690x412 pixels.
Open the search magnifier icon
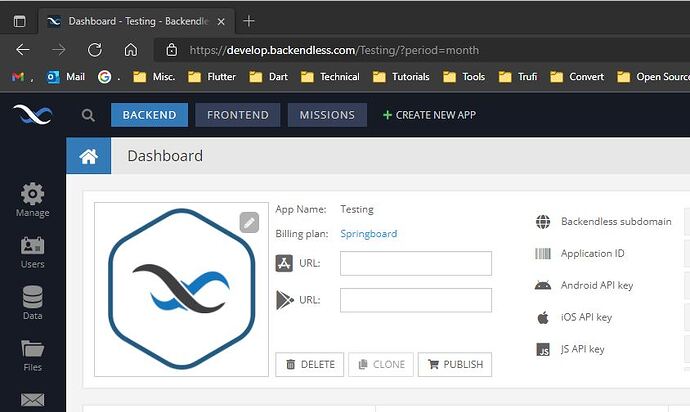88,115
